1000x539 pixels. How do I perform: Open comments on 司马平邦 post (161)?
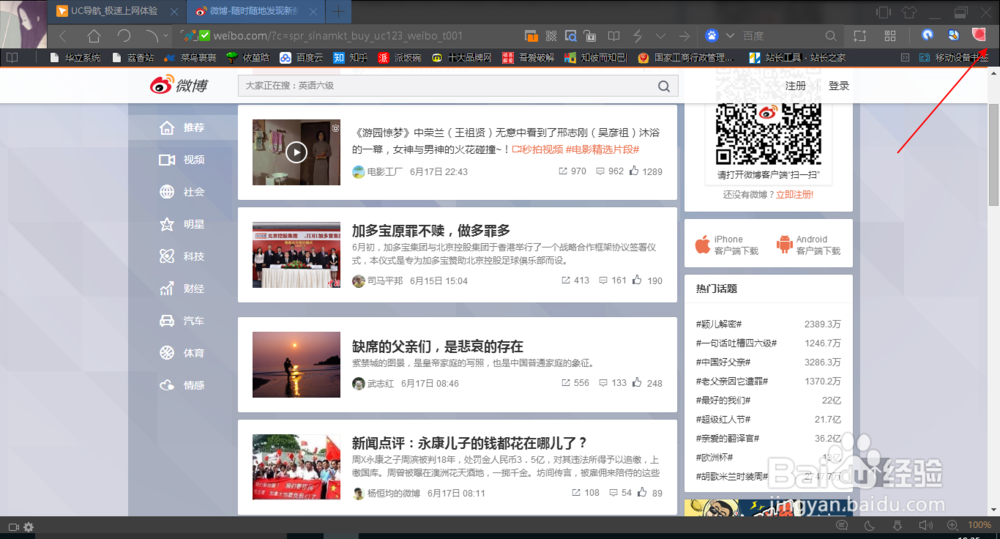click(x=612, y=280)
